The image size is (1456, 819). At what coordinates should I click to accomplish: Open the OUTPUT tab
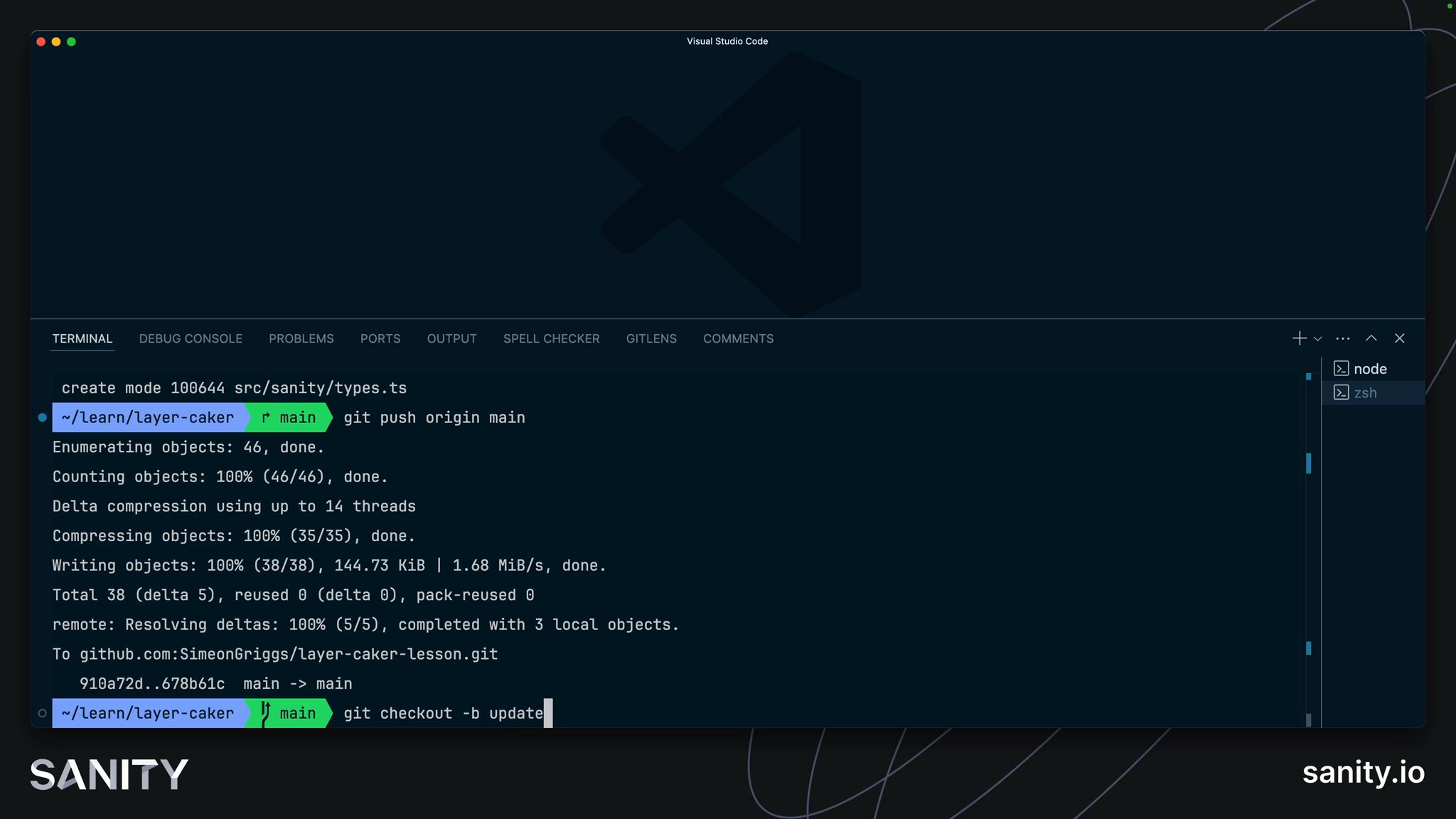(451, 338)
